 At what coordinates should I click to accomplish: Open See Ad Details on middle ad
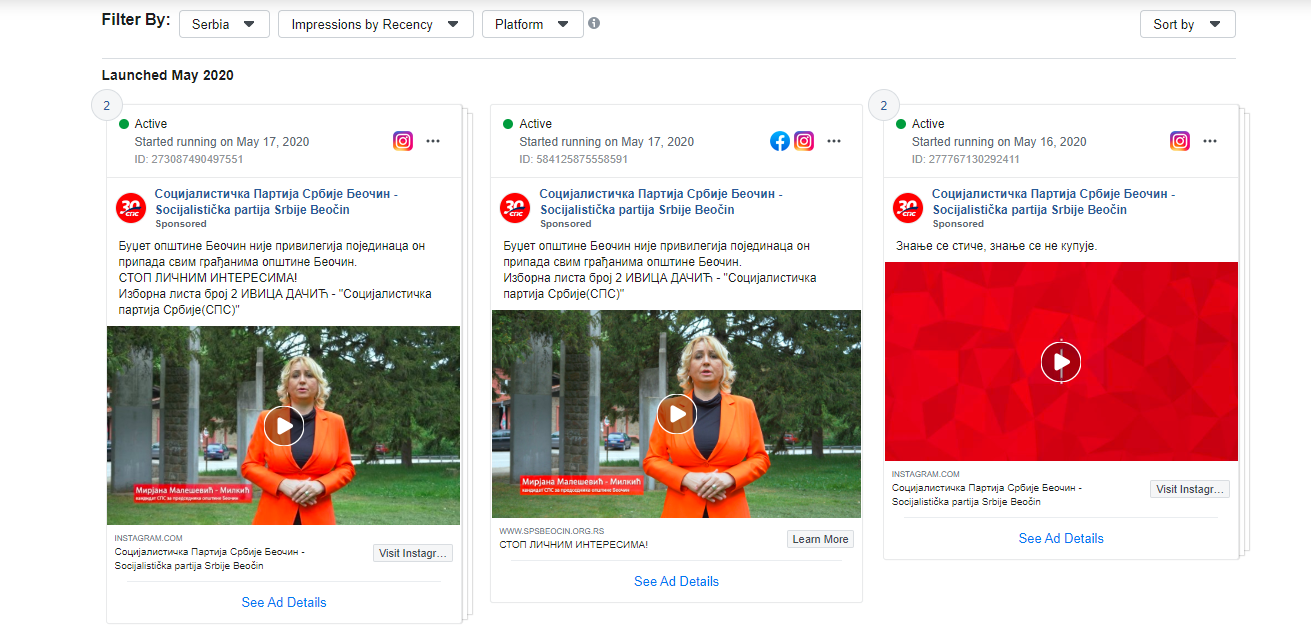676,581
